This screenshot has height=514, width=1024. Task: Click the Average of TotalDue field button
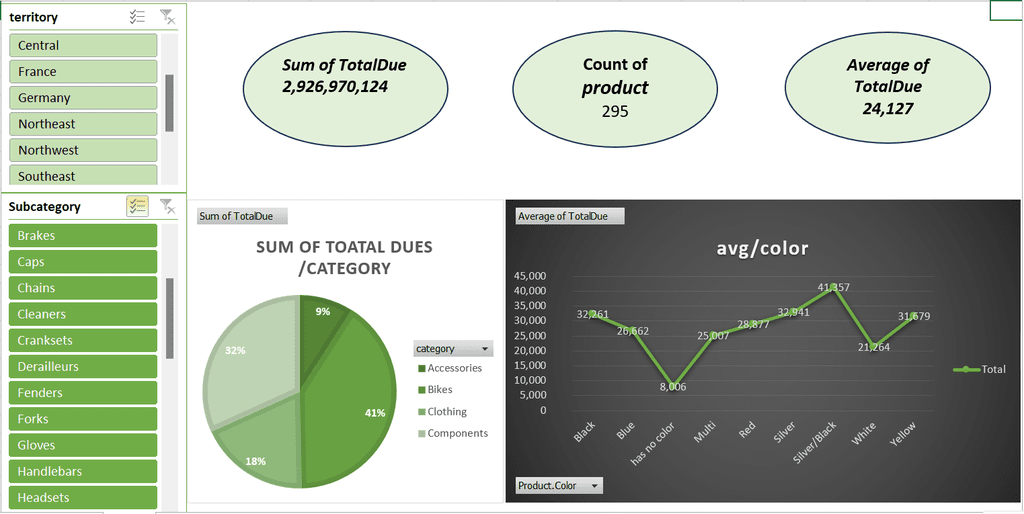click(569, 216)
